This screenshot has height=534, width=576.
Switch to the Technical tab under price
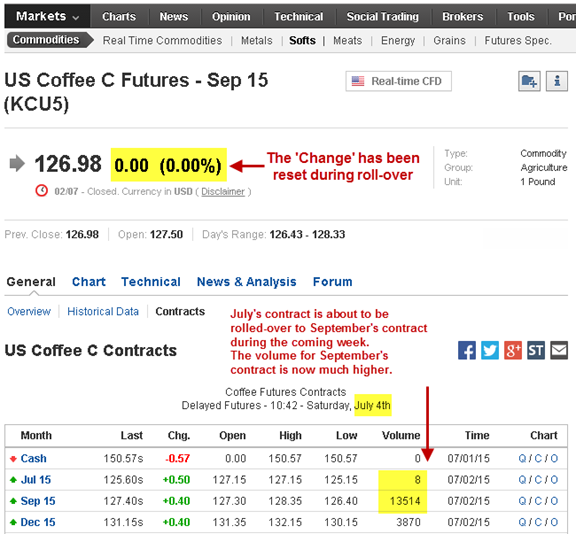(151, 282)
